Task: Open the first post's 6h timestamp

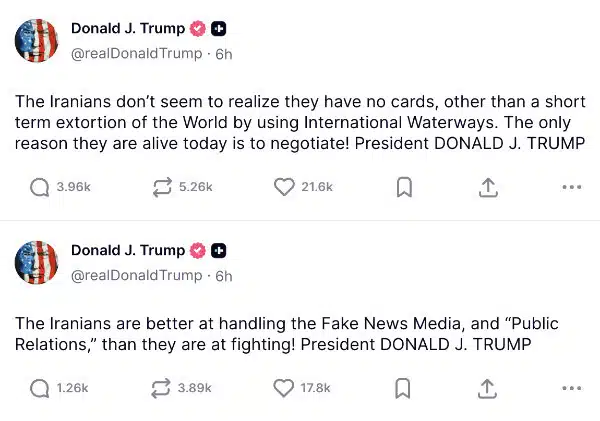Action: (224, 53)
